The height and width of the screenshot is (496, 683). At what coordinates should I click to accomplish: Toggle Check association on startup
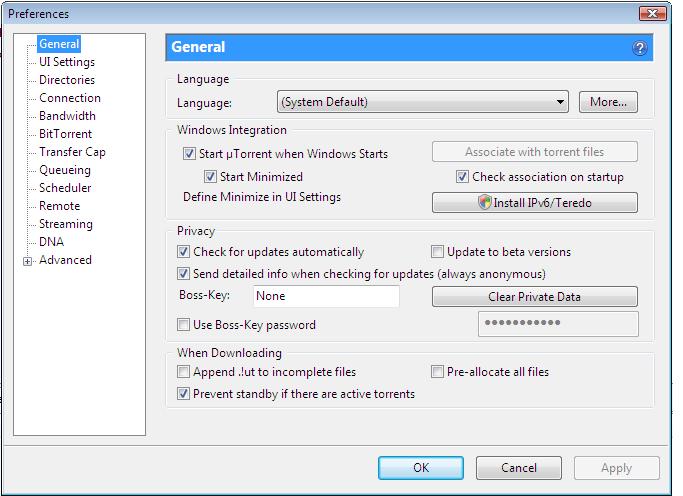462,177
